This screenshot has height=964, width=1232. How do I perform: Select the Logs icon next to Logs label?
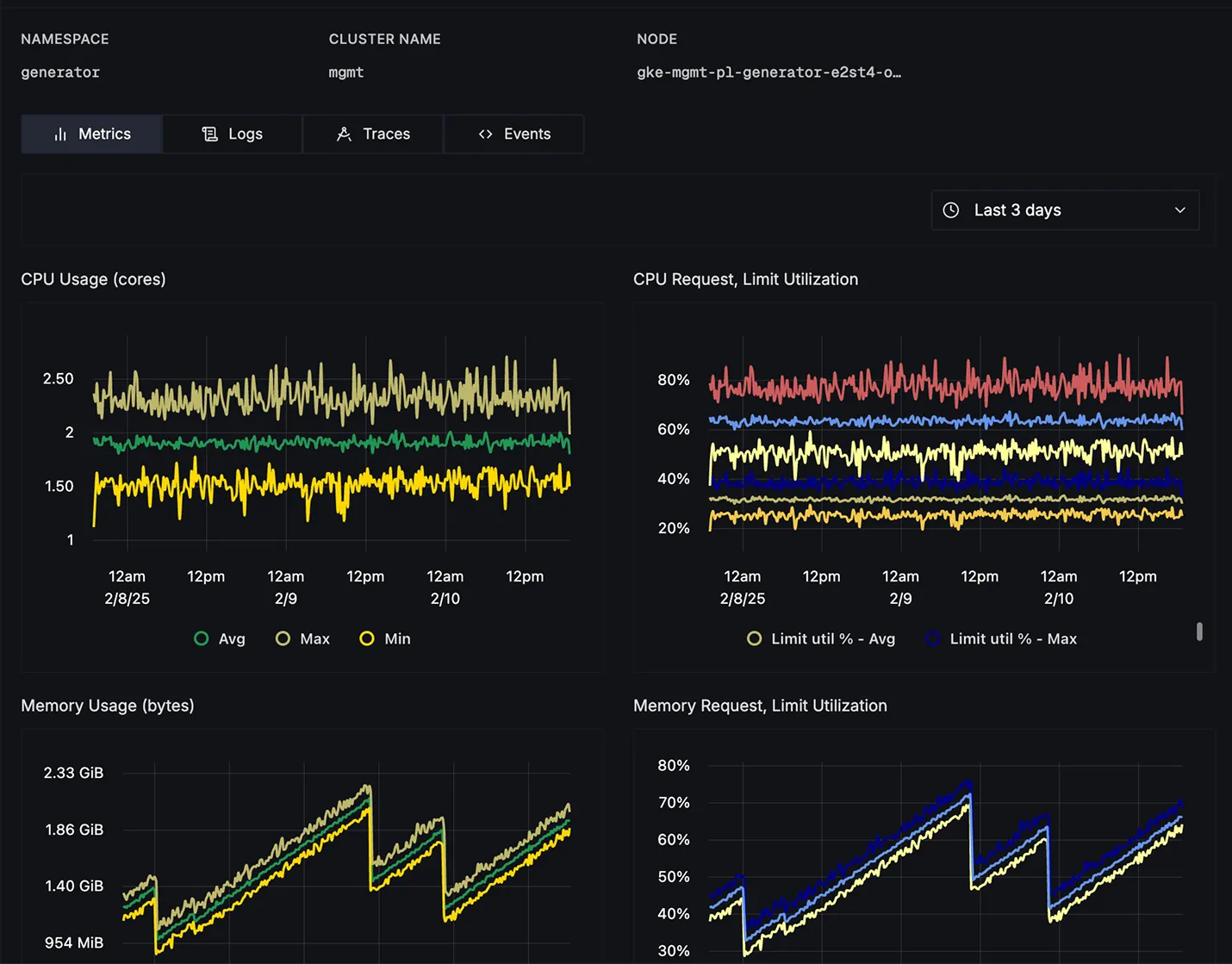(209, 134)
